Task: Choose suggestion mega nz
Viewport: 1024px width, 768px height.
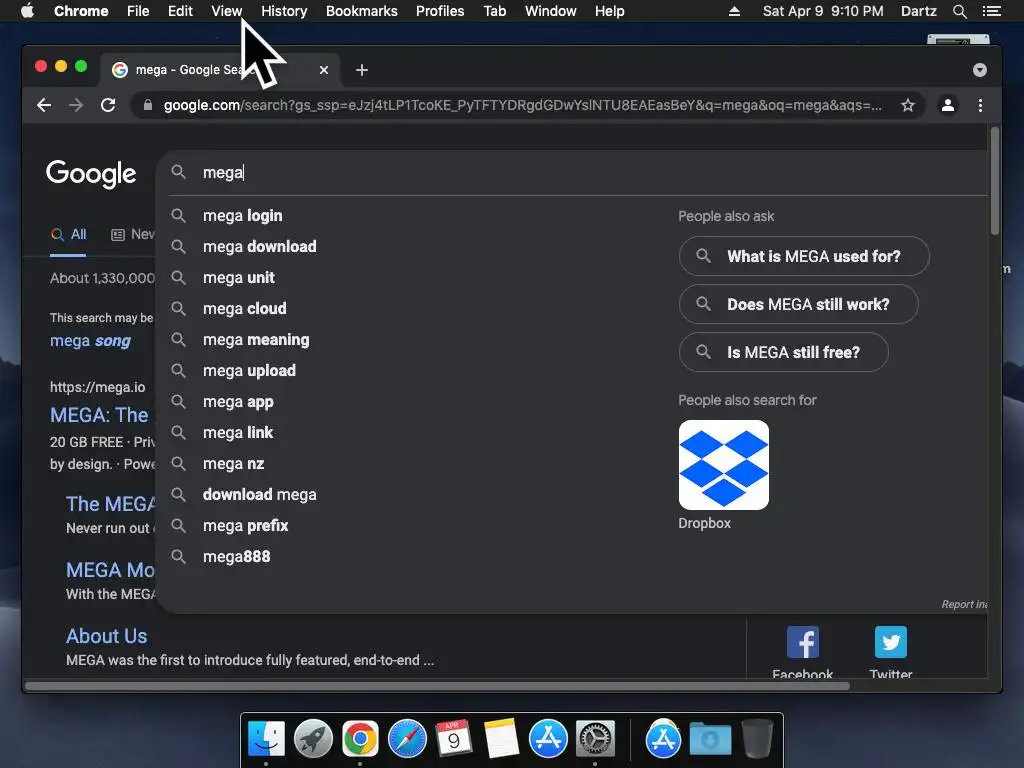Action: (x=233, y=464)
